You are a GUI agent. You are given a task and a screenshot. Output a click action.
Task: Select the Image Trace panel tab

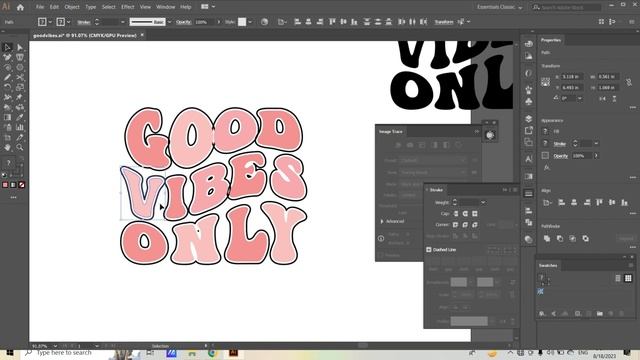(391, 131)
